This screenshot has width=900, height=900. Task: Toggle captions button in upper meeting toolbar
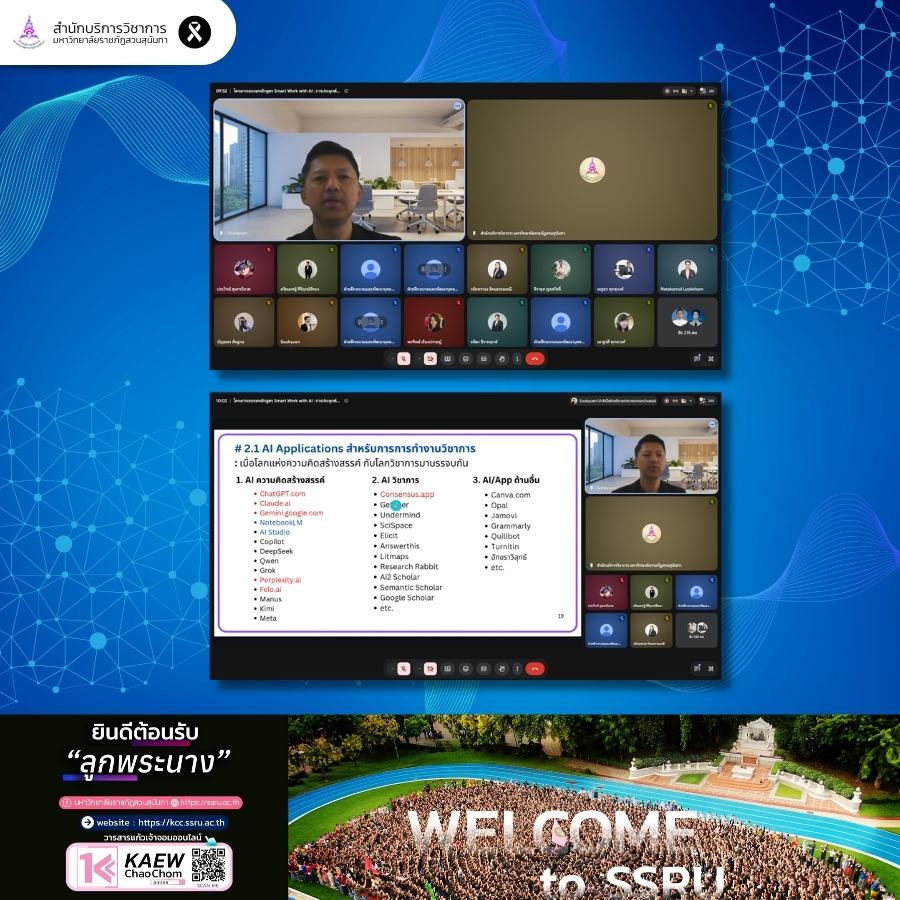pos(483,359)
